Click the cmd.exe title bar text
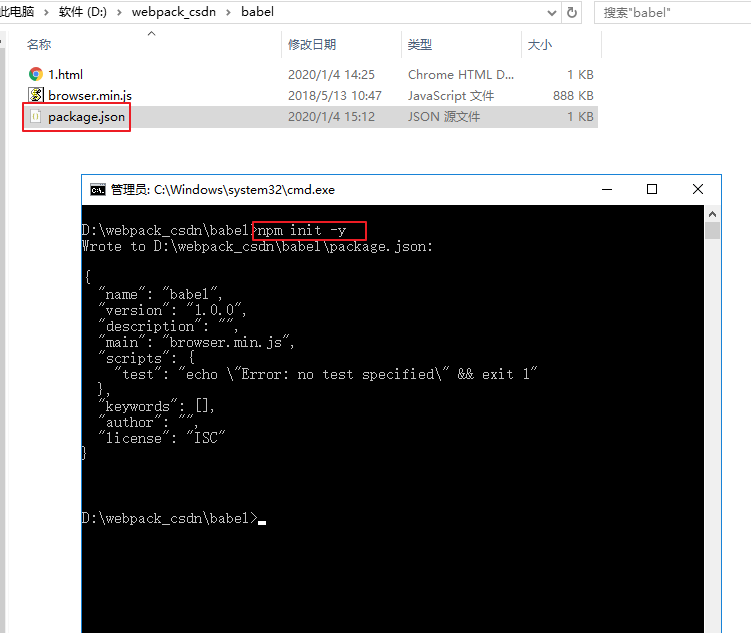Viewport: 751px width, 633px height. point(223,190)
